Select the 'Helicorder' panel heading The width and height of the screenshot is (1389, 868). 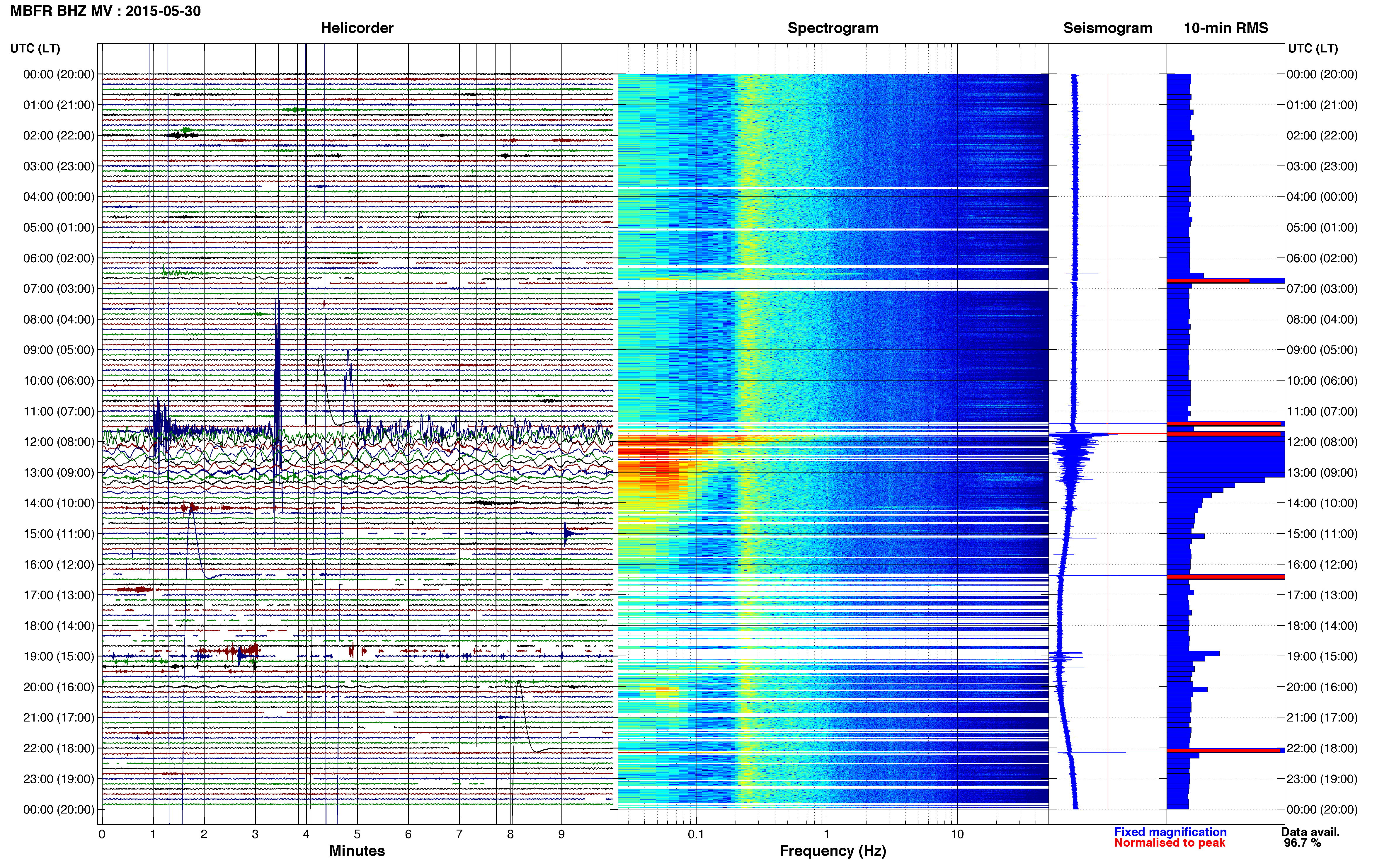(357, 28)
